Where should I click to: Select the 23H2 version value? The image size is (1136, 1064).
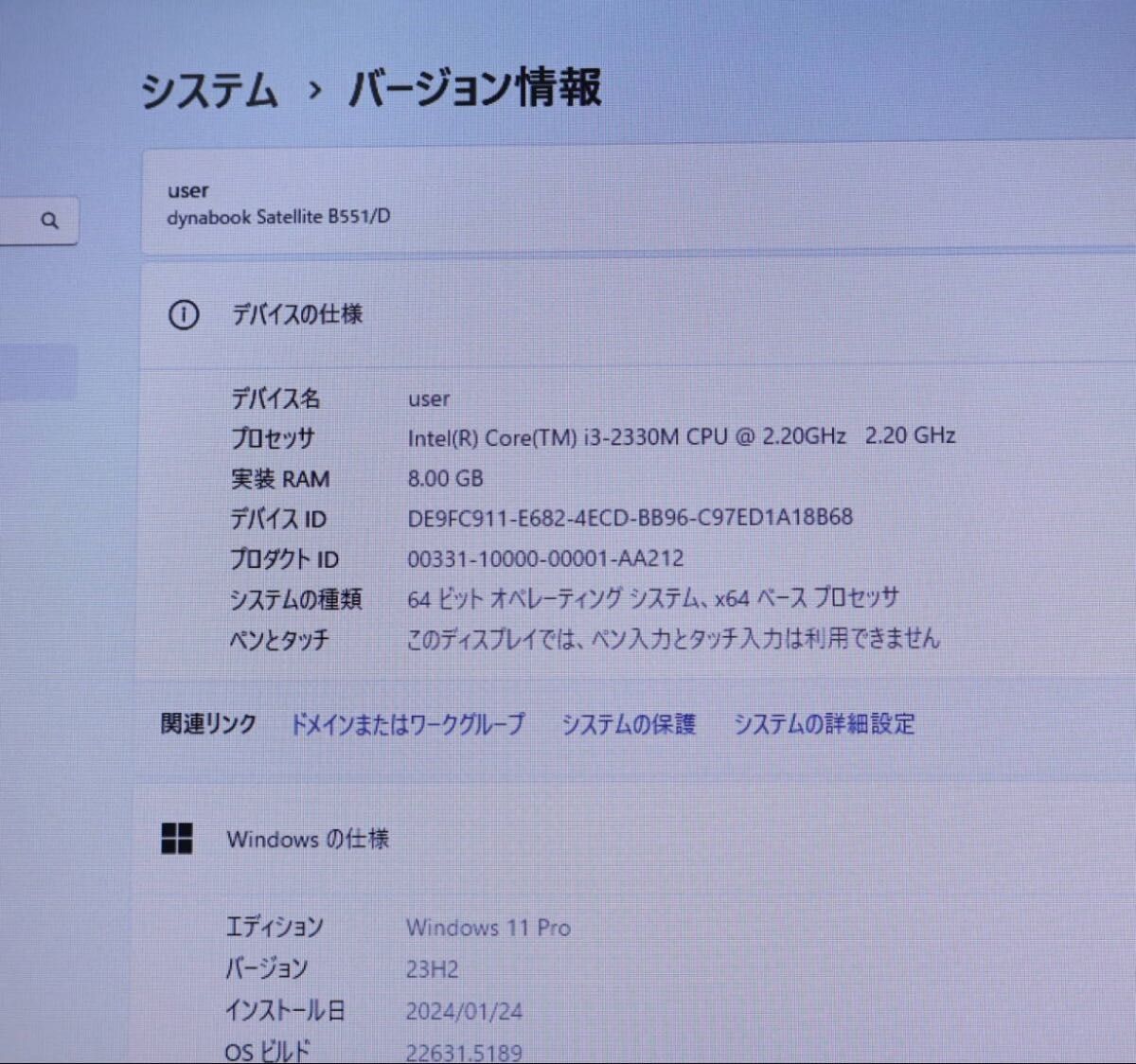(432, 969)
